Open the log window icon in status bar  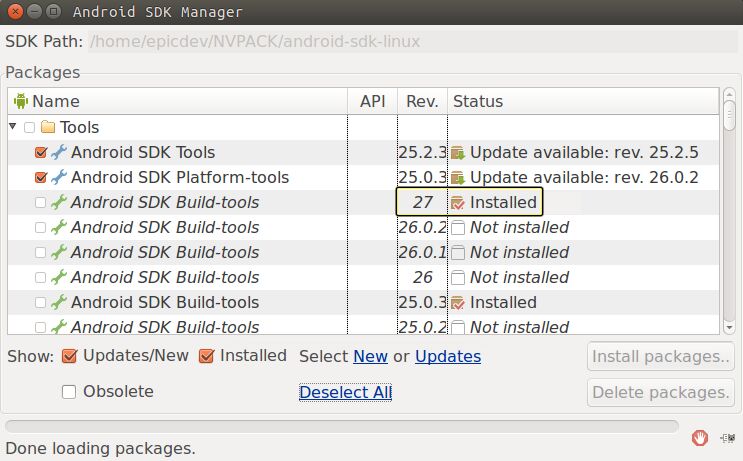tap(728, 438)
